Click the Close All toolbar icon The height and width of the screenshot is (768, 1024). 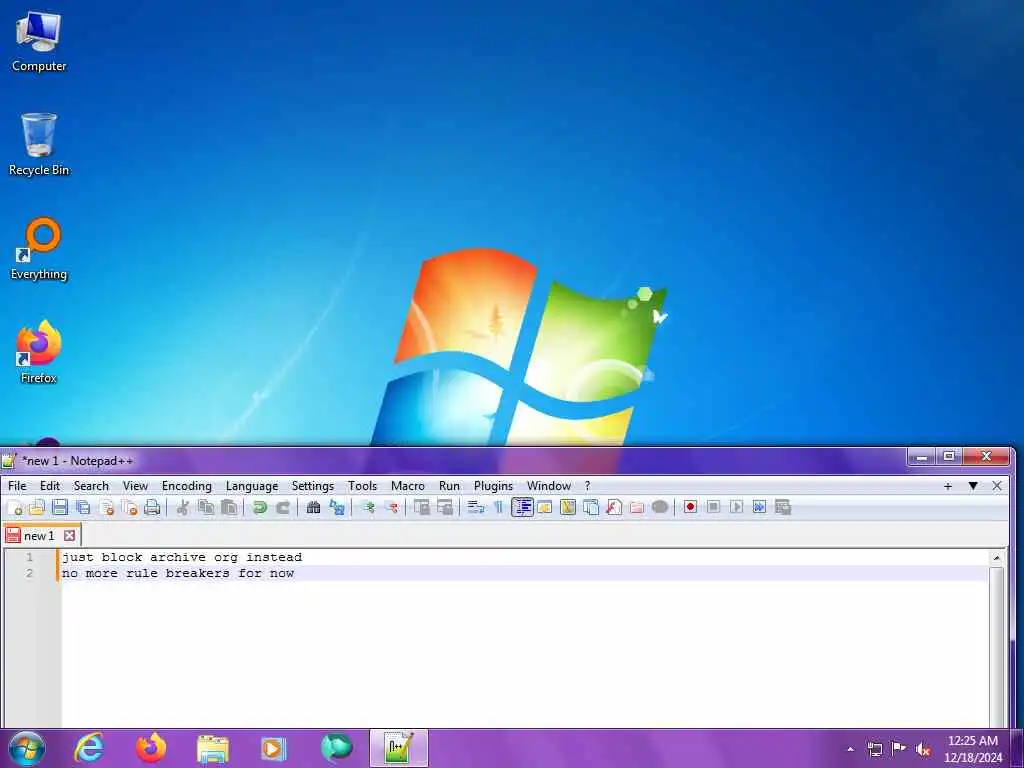[x=129, y=507]
